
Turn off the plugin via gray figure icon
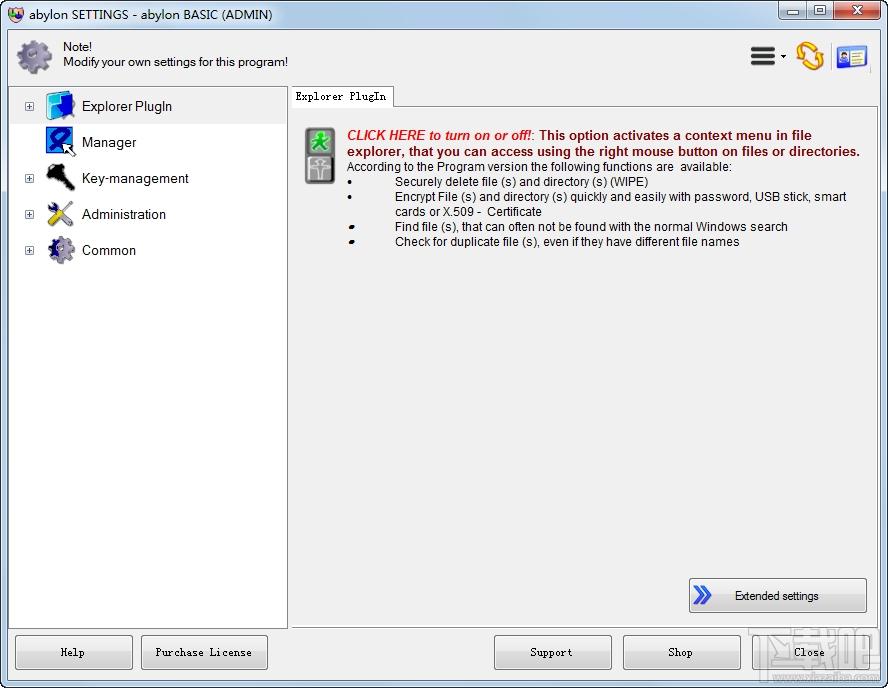(x=320, y=169)
